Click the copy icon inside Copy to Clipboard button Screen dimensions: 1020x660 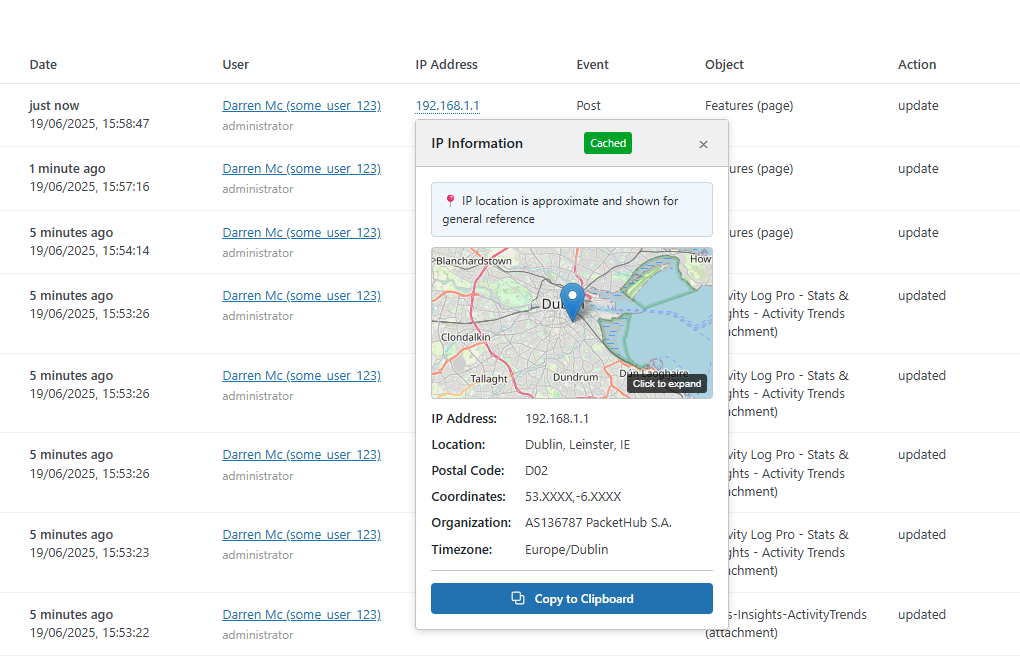[x=517, y=598]
